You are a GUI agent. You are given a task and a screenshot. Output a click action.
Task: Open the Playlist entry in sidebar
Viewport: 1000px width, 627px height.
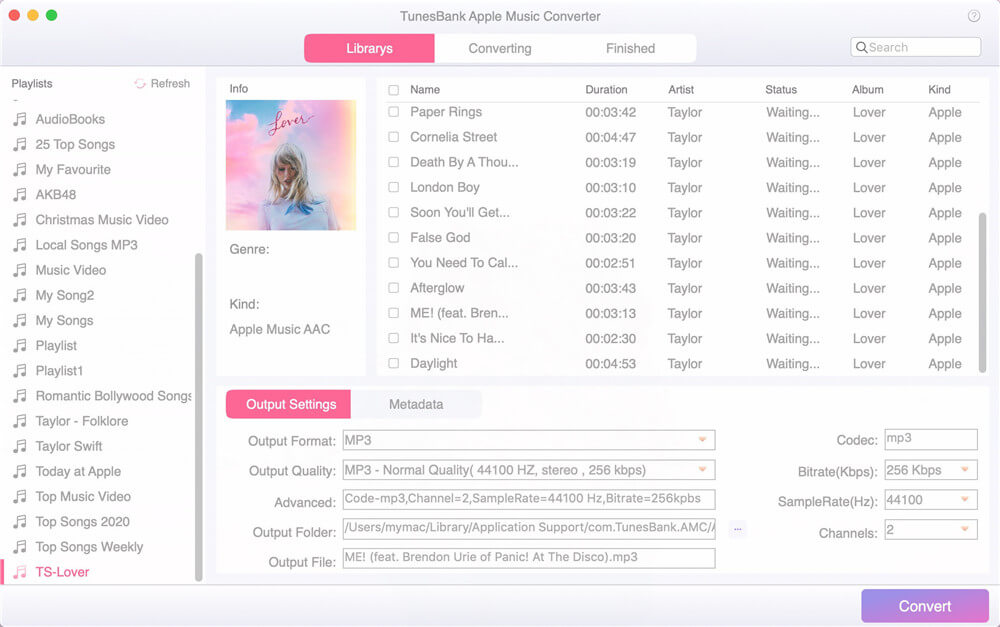tap(56, 346)
